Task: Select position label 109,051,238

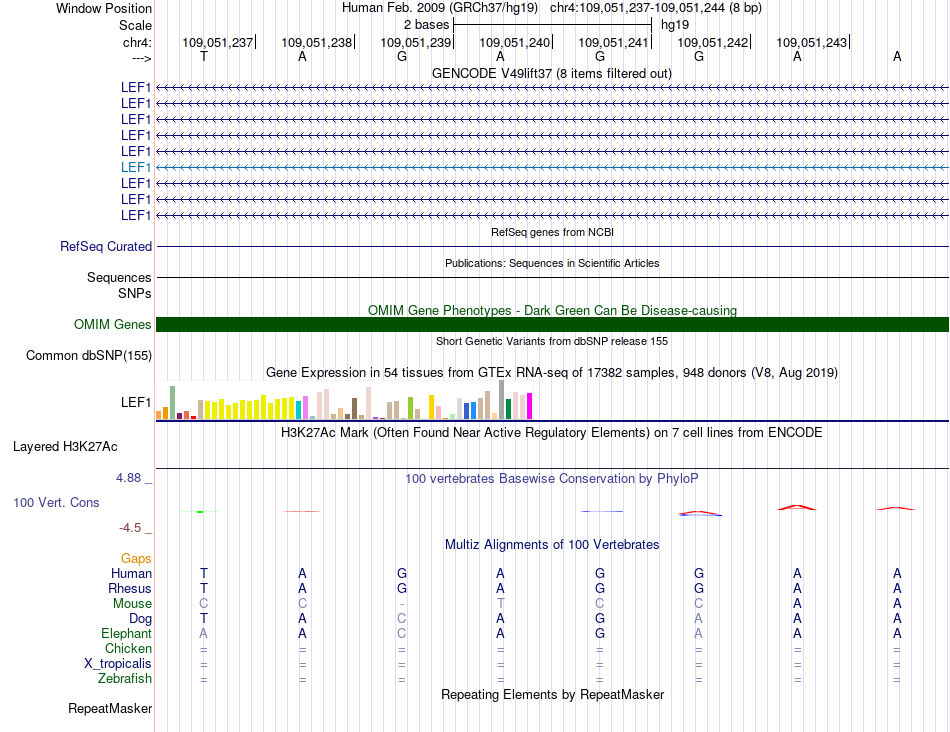Action: (316, 42)
